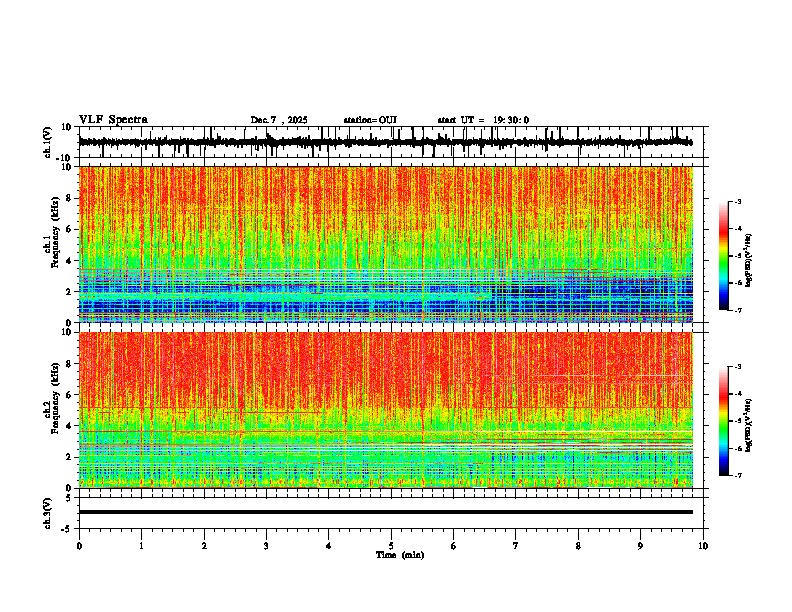Screen dimensions: 792x612
Task: Select the "start UT = 19:30: 0" header text
Action: click(483, 120)
